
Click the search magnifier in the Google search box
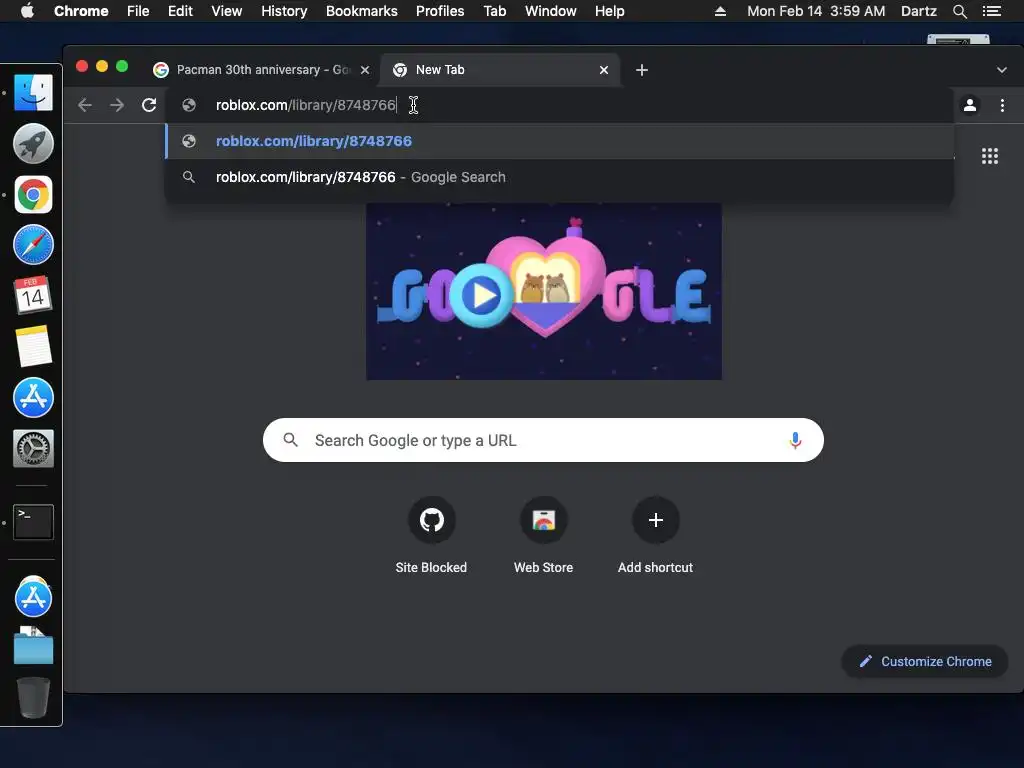coord(291,440)
